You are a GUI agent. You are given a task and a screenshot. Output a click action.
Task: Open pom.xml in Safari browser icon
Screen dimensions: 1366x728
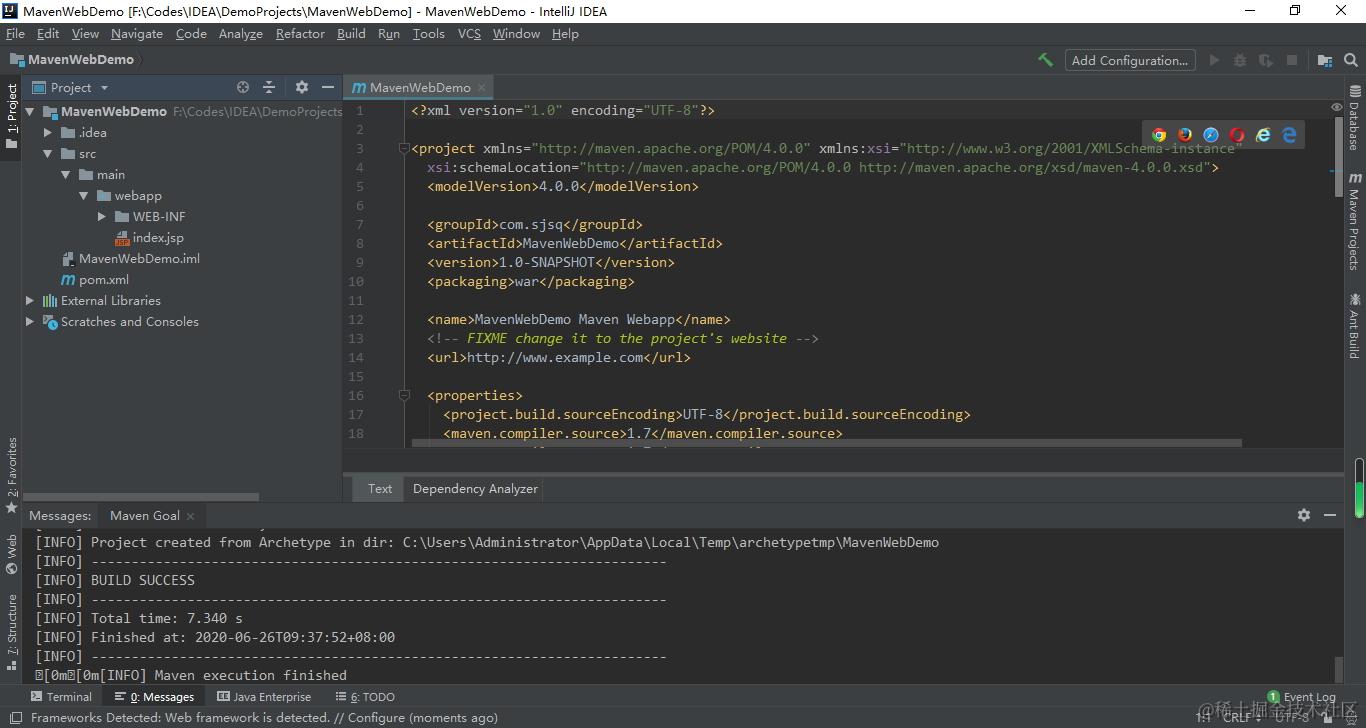click(1211, 135)
